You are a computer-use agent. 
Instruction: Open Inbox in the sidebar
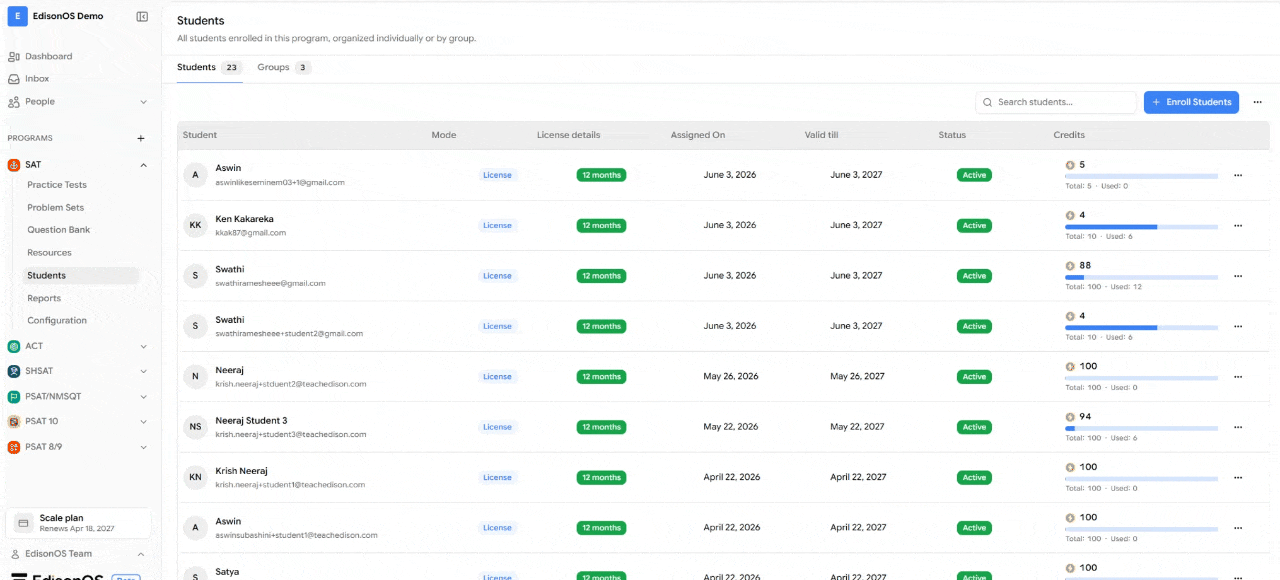point(37,78)
